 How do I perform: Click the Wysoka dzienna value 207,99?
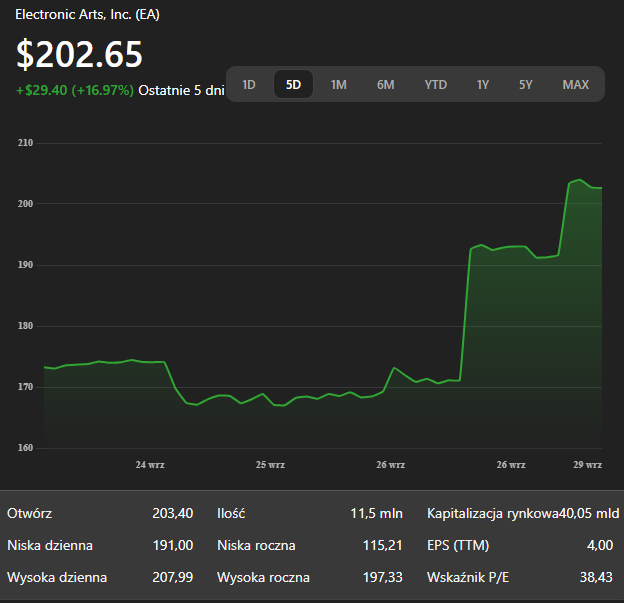click(x=173, y=577)
